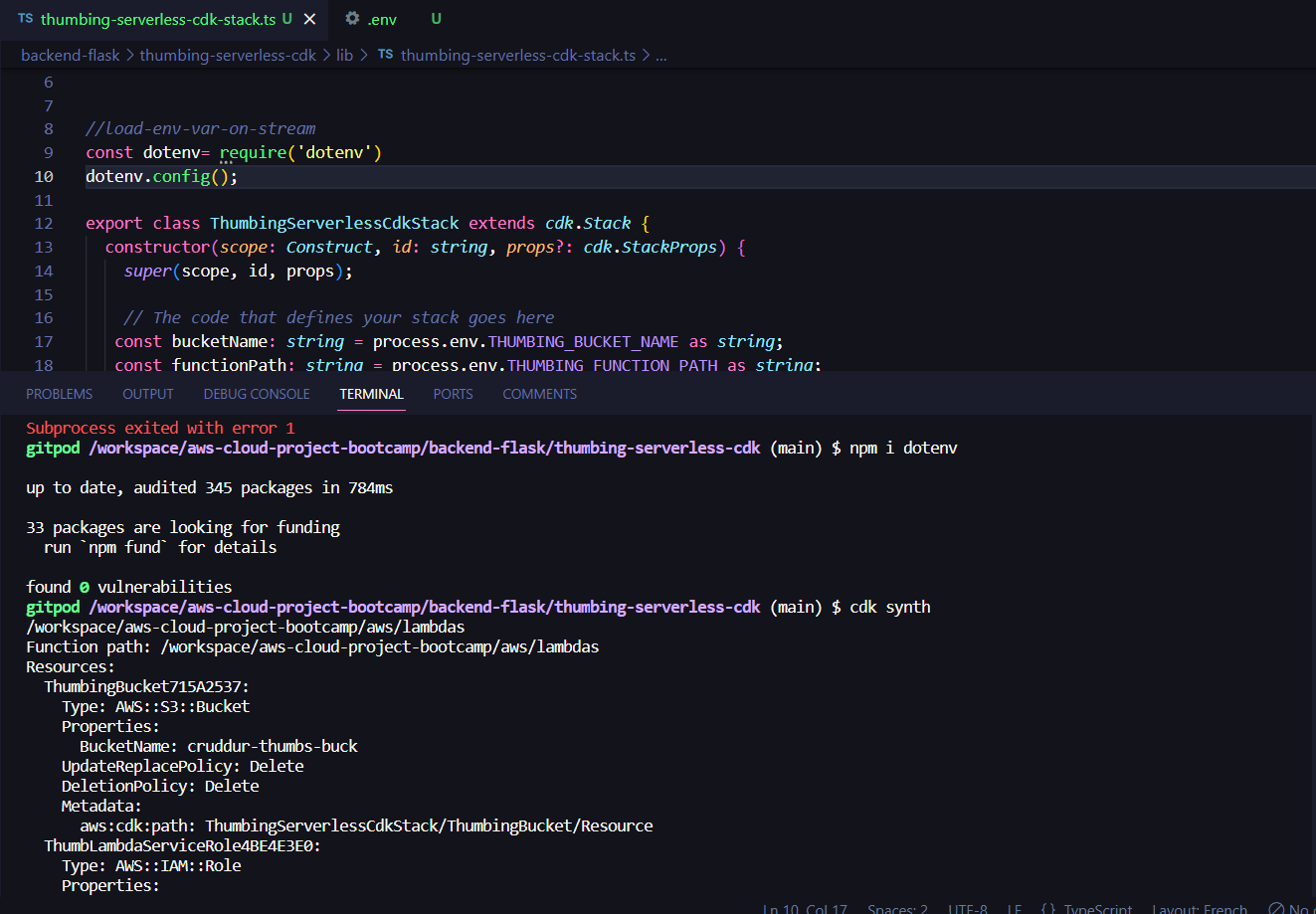
Task: Click ThumbingBucket715A2537 in terminal output
Action: coord(147,687)
